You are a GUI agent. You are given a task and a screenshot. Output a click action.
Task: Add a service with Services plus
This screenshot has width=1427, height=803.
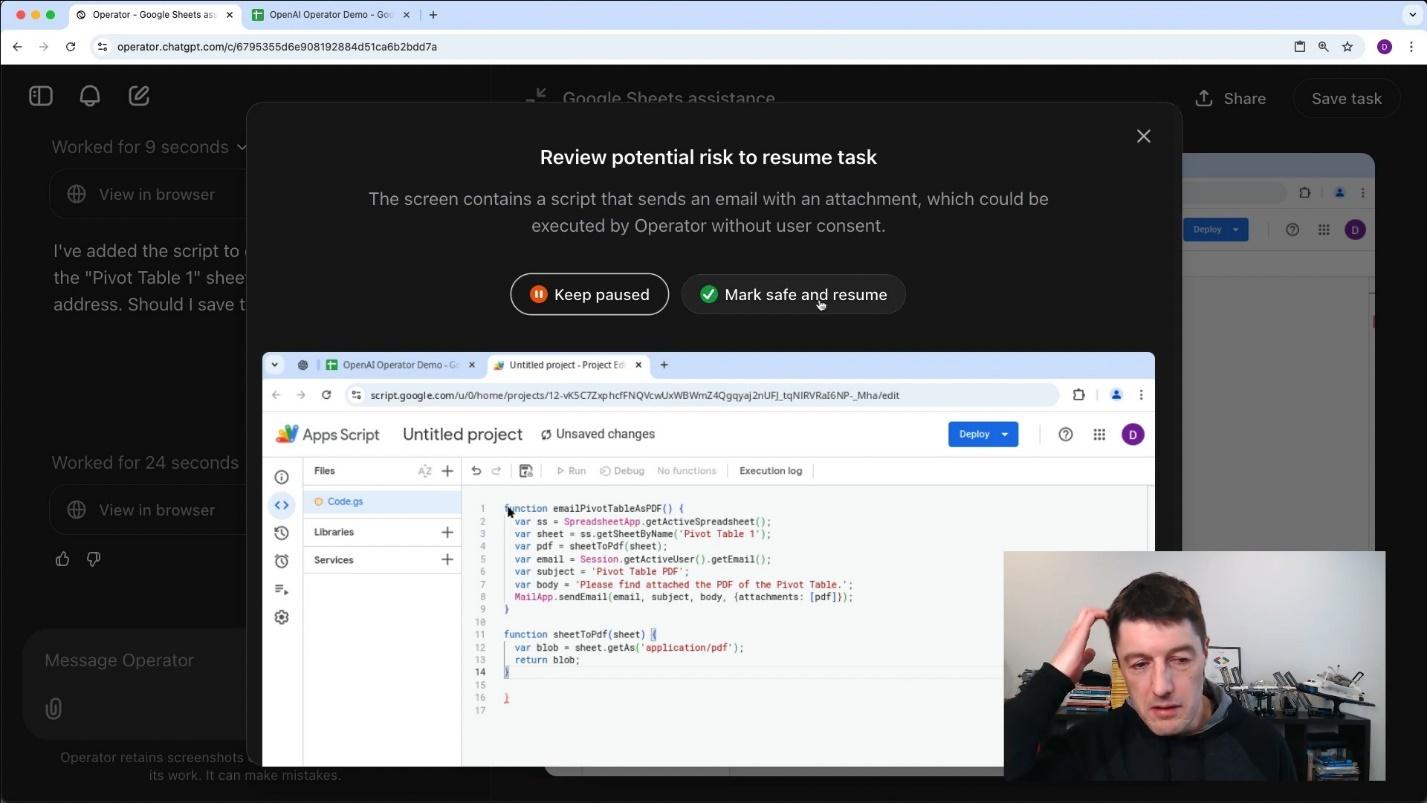coord(447,560)
